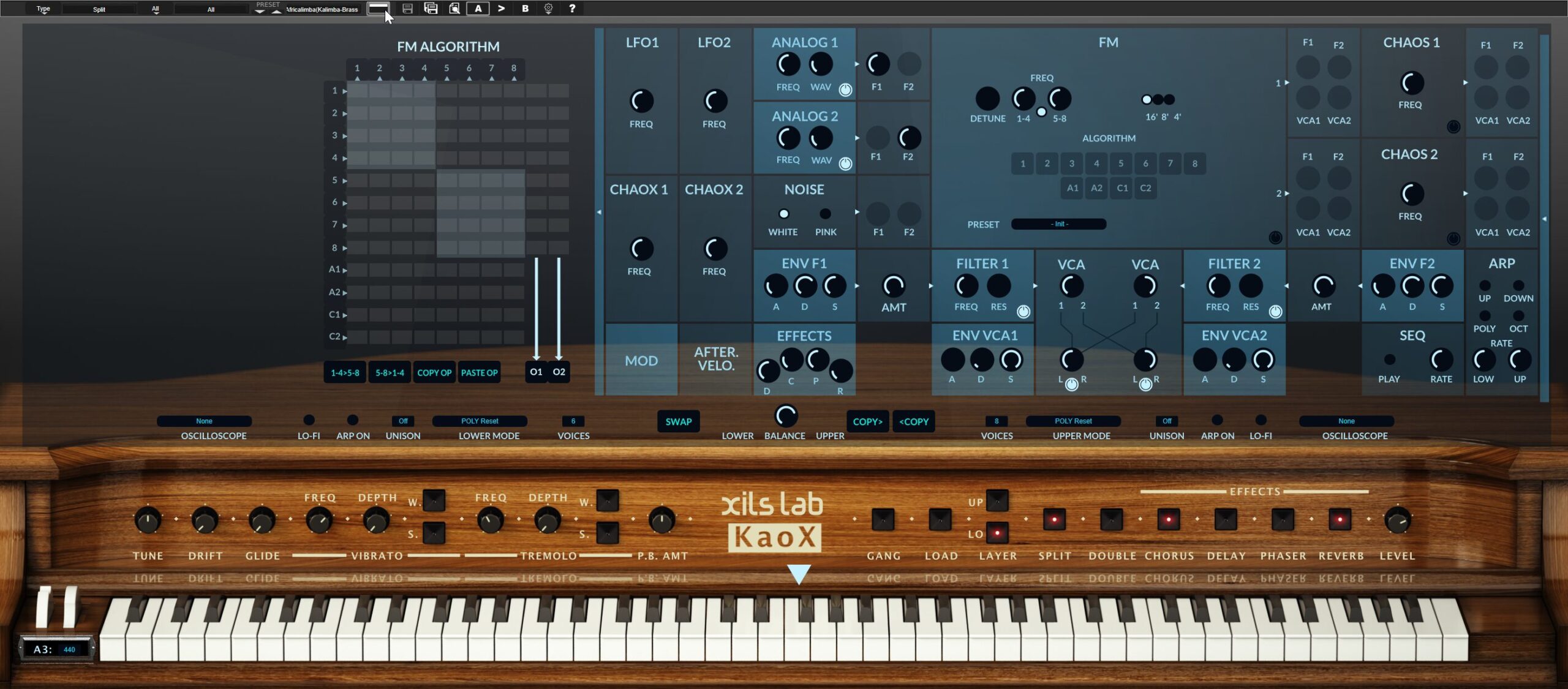Open the UPPER MODE POLY Reset dropdown
The width and height of the screenshot is (1568, 689).
(x=1073, y=421)
